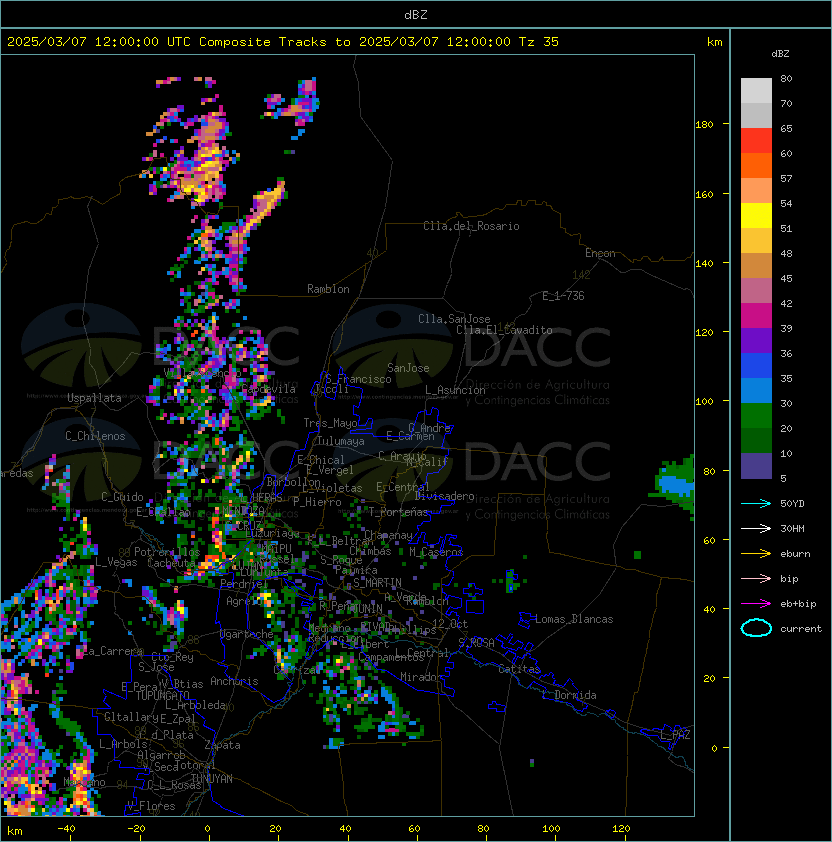The image size is (832, 842).
Task: Click the Mirador label
Action: coord(421,677)
